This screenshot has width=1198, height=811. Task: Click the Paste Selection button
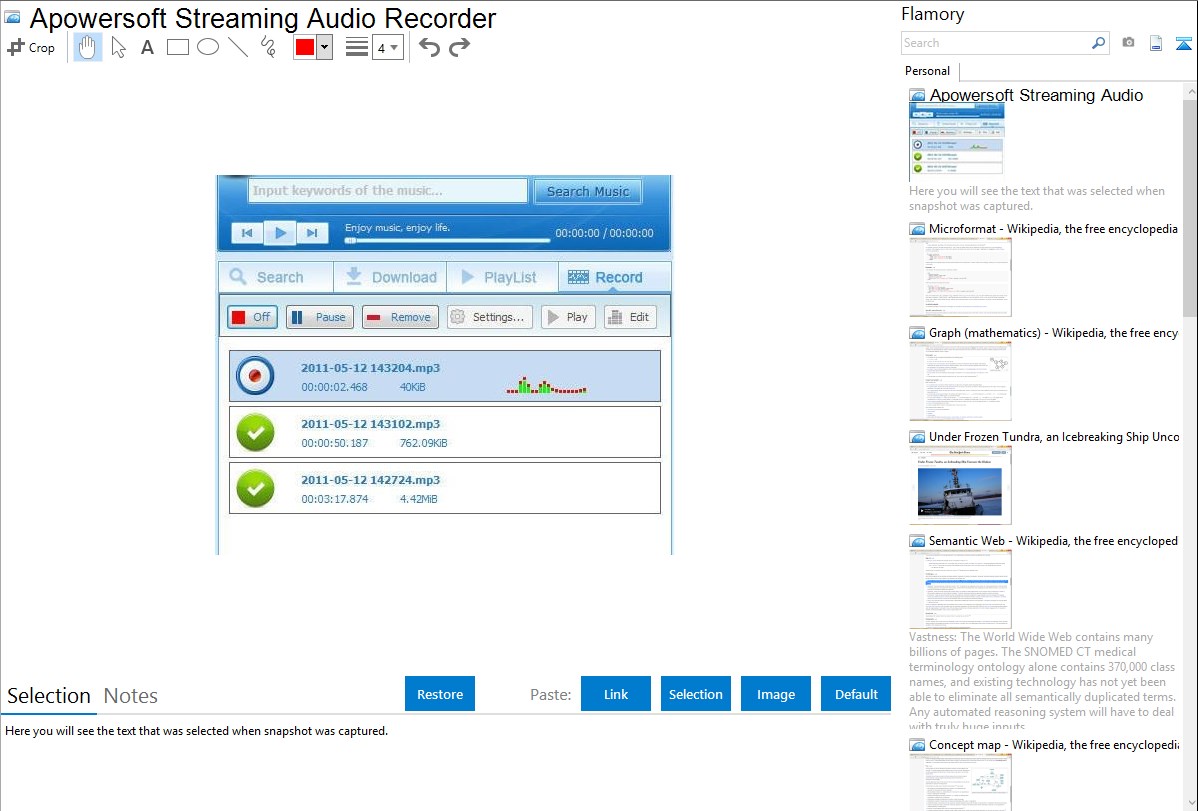tap(695, 694)
